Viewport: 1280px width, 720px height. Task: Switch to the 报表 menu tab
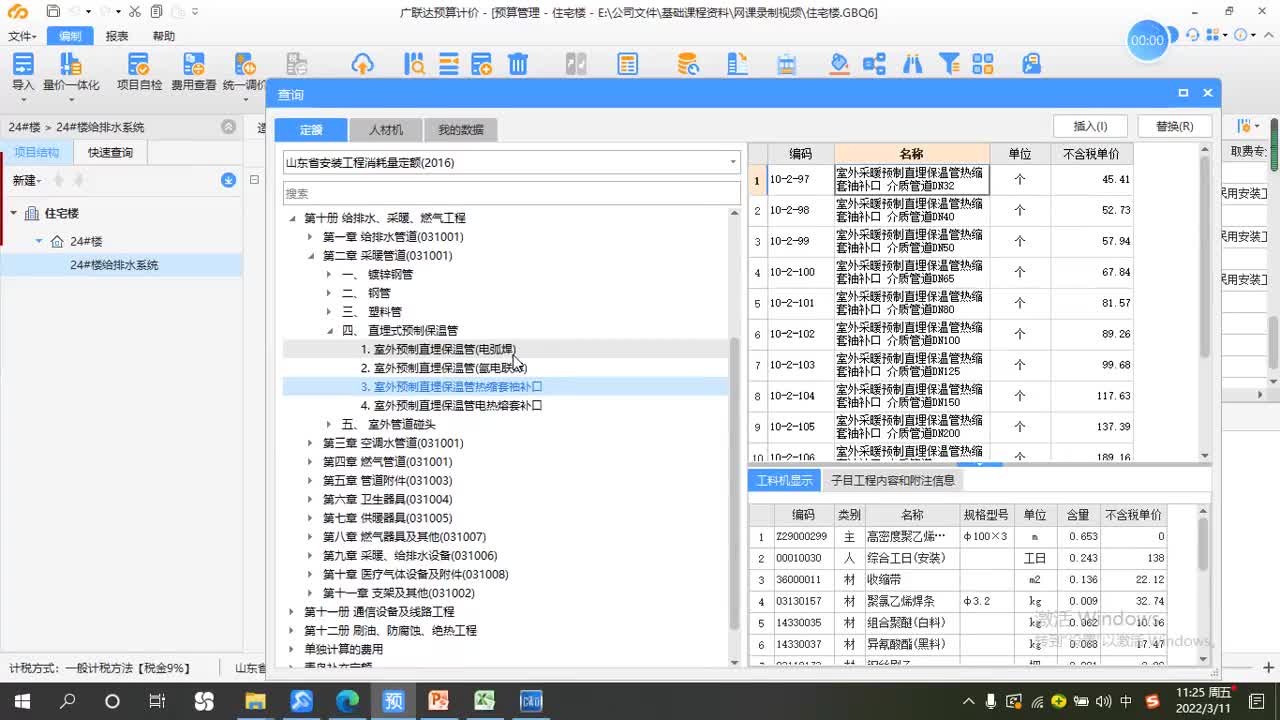tap(117, 36)
